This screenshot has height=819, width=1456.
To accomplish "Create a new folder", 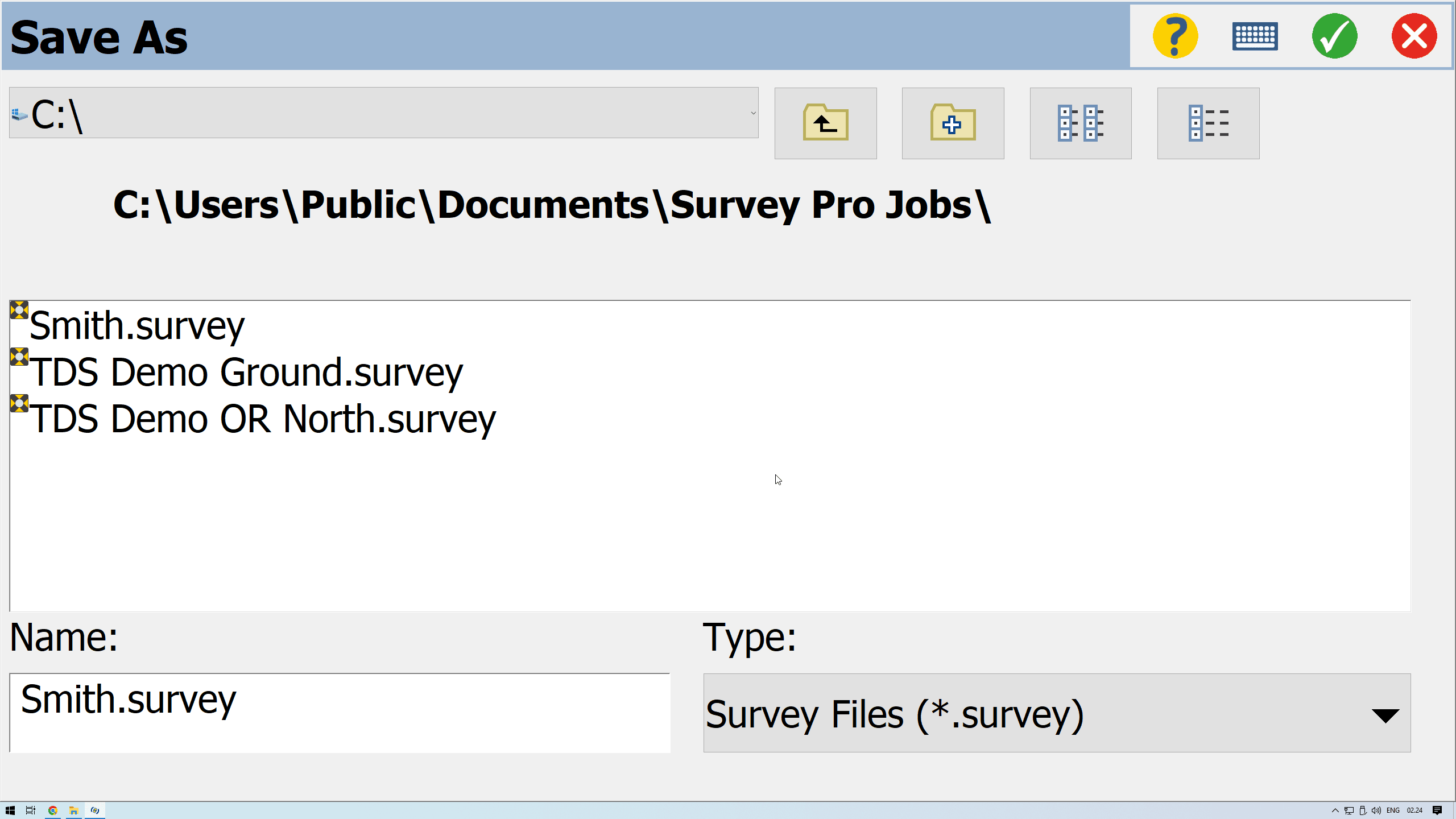I will 953,123.
